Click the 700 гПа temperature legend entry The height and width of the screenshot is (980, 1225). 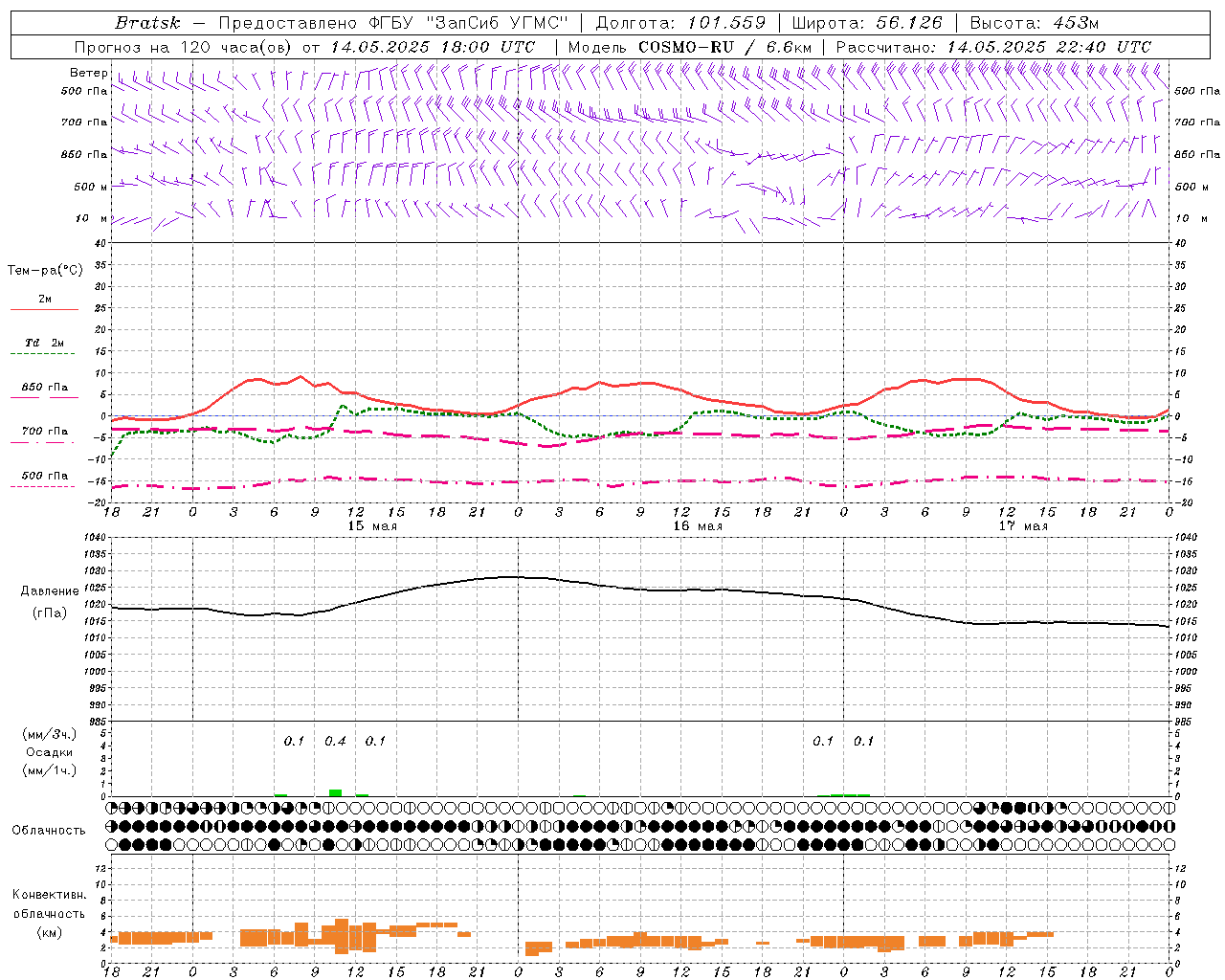point(44,432)
